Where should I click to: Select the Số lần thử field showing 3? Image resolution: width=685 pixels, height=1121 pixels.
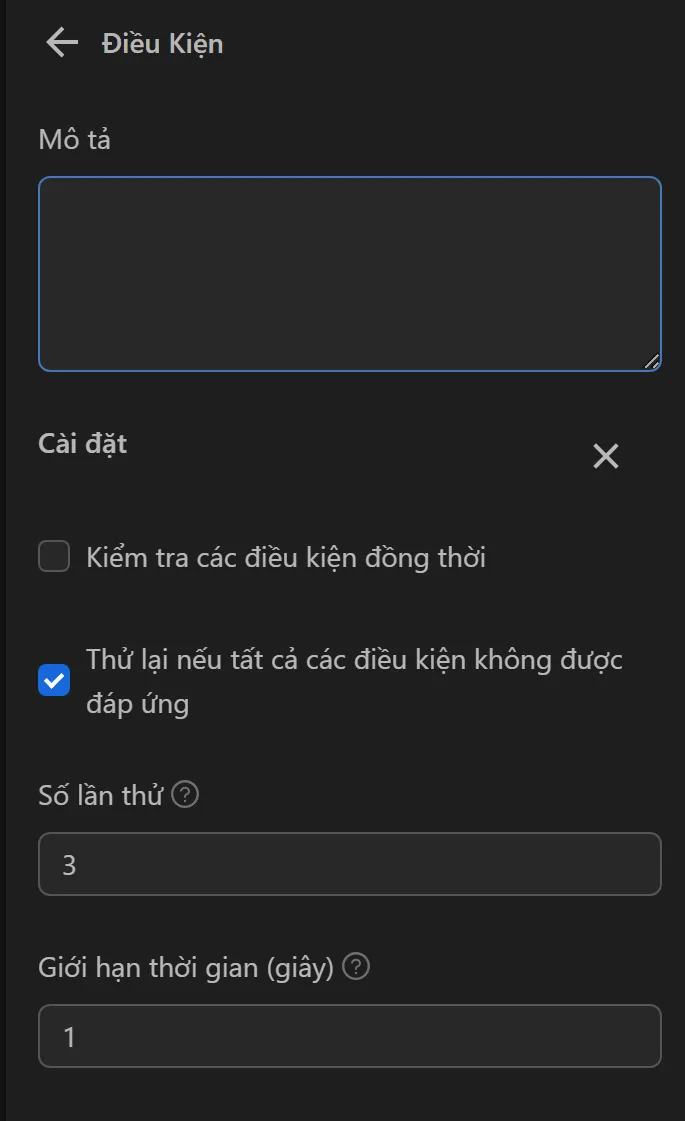tap(348, 864)
